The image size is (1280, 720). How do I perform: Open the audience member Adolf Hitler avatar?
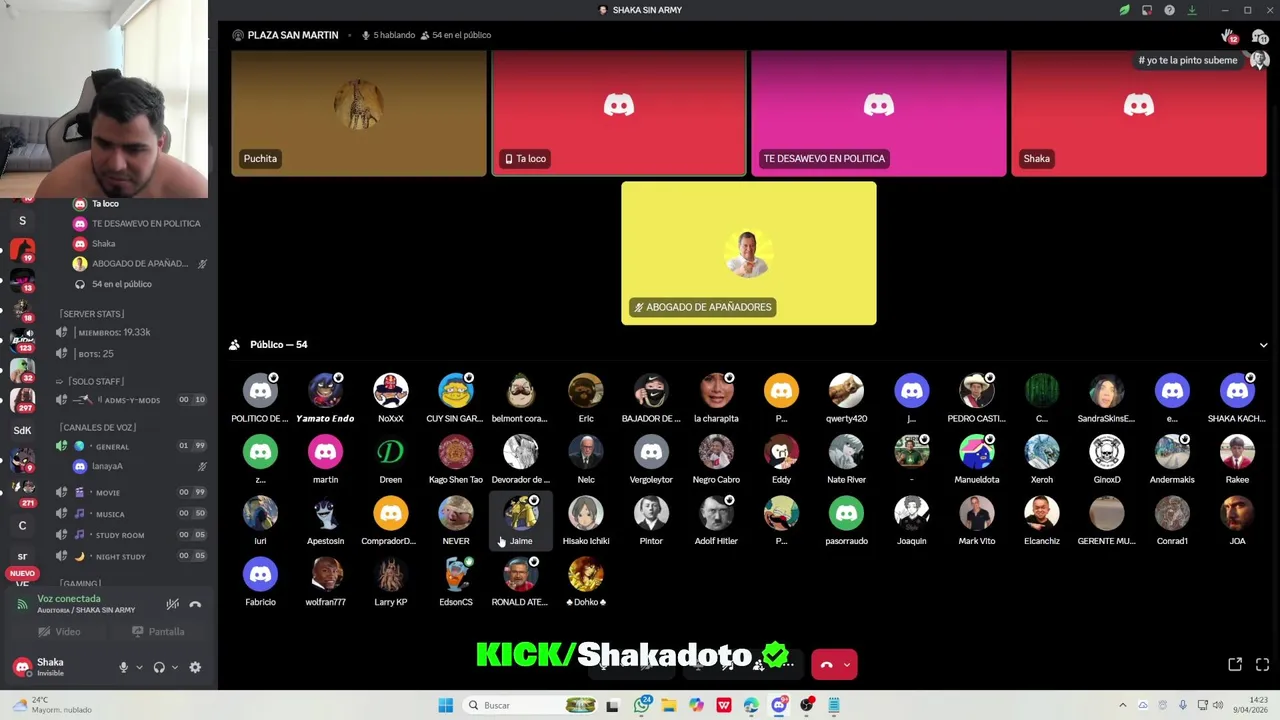tap(716, 513)
